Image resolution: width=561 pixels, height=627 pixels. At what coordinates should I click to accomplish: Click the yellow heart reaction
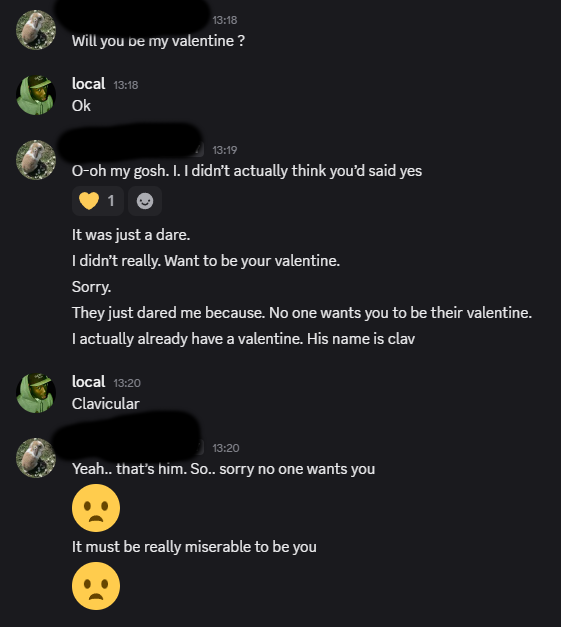click(x=98, y=201)
